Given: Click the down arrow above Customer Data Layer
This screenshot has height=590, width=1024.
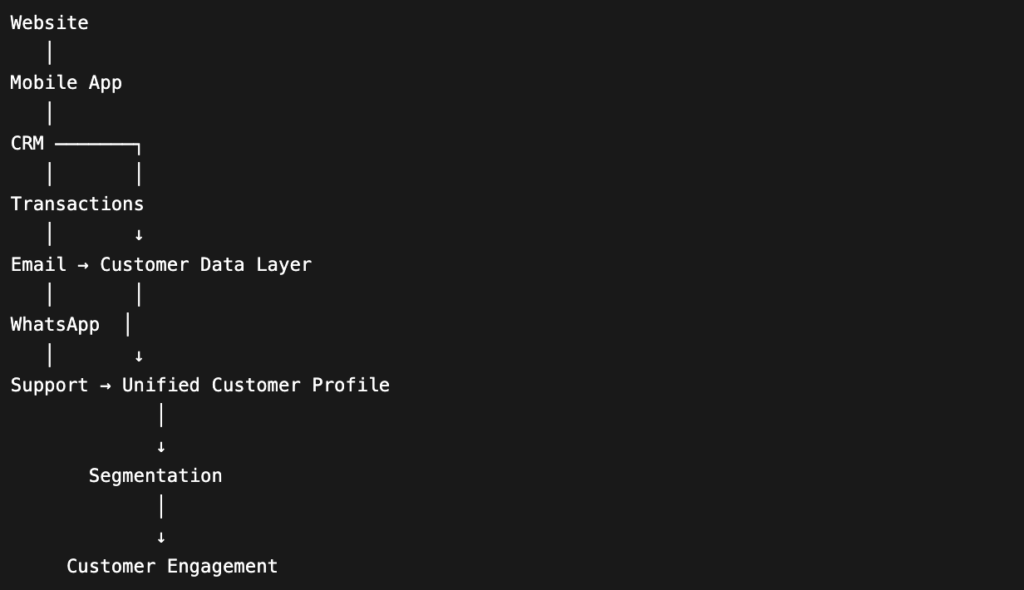Looking at the screenshot, I should coord(139,235).
